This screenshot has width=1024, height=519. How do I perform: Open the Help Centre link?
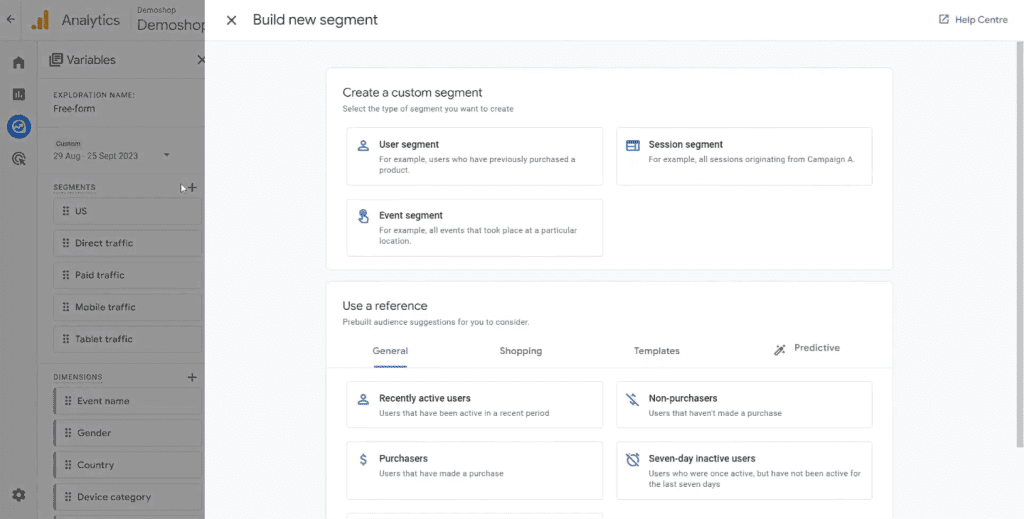coord(973,20)
